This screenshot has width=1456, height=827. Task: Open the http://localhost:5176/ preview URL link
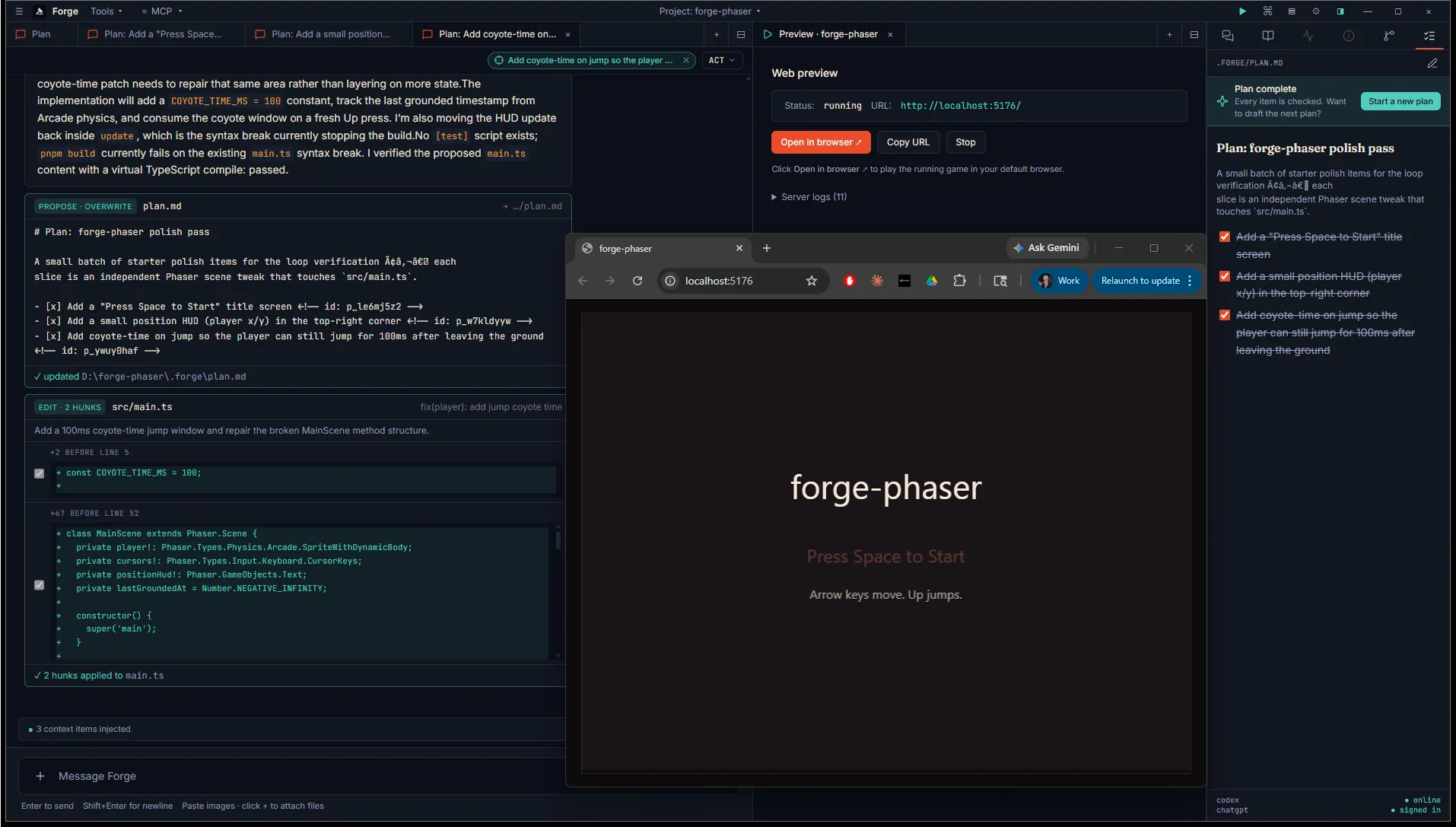point(961,106)
